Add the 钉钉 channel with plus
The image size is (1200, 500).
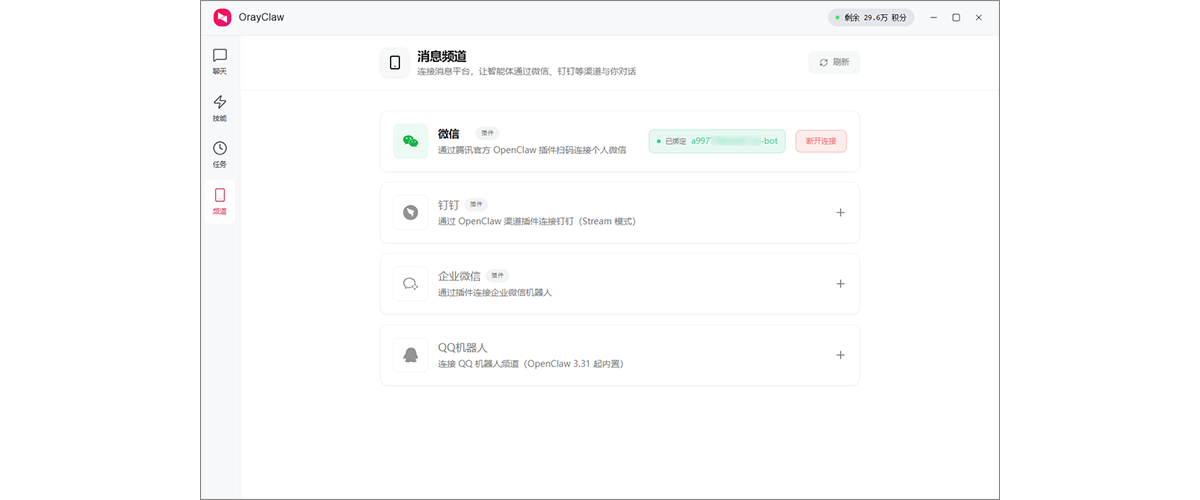coord(840,212)
